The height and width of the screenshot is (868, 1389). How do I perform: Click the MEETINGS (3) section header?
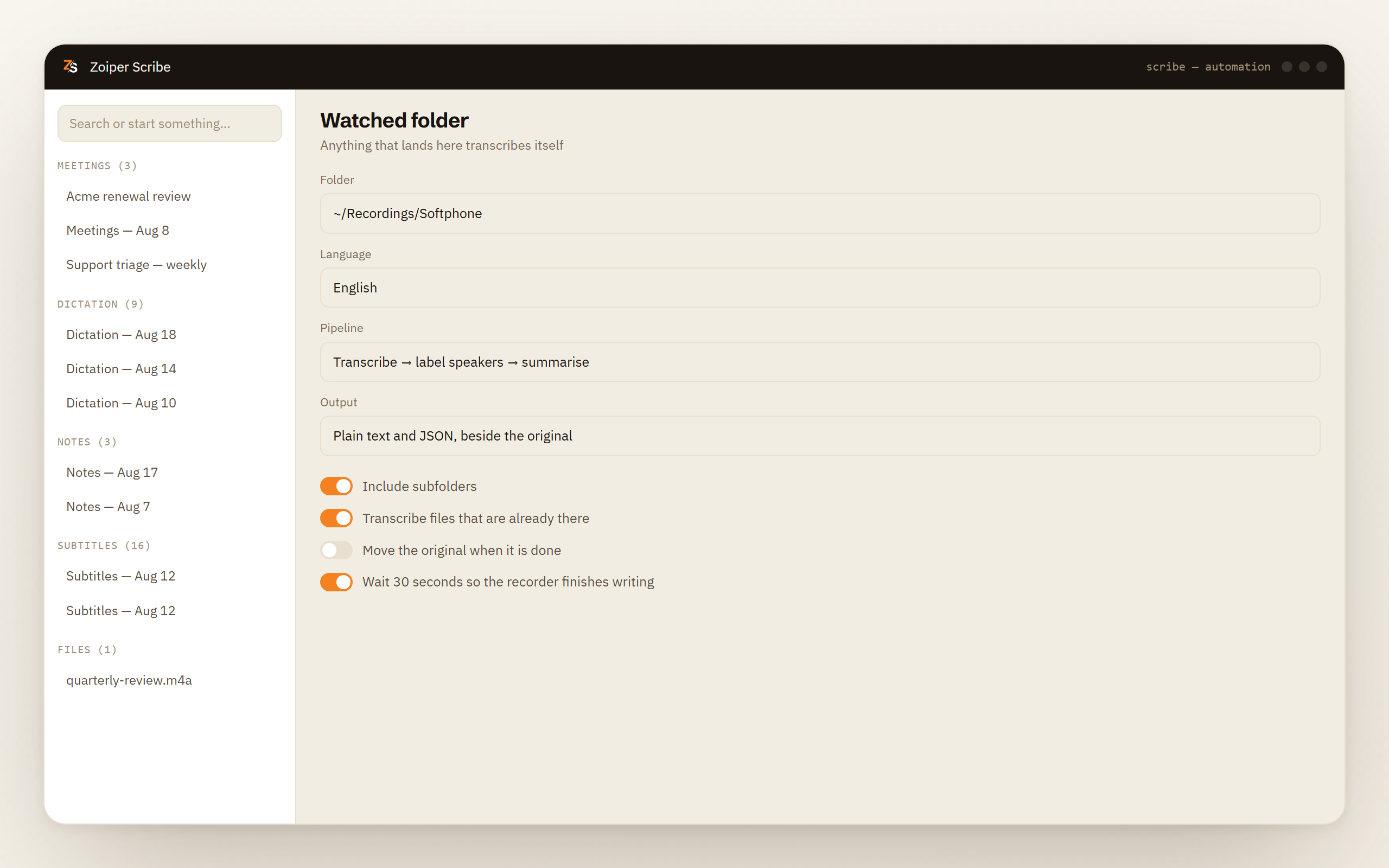click(x=97, y=166)
